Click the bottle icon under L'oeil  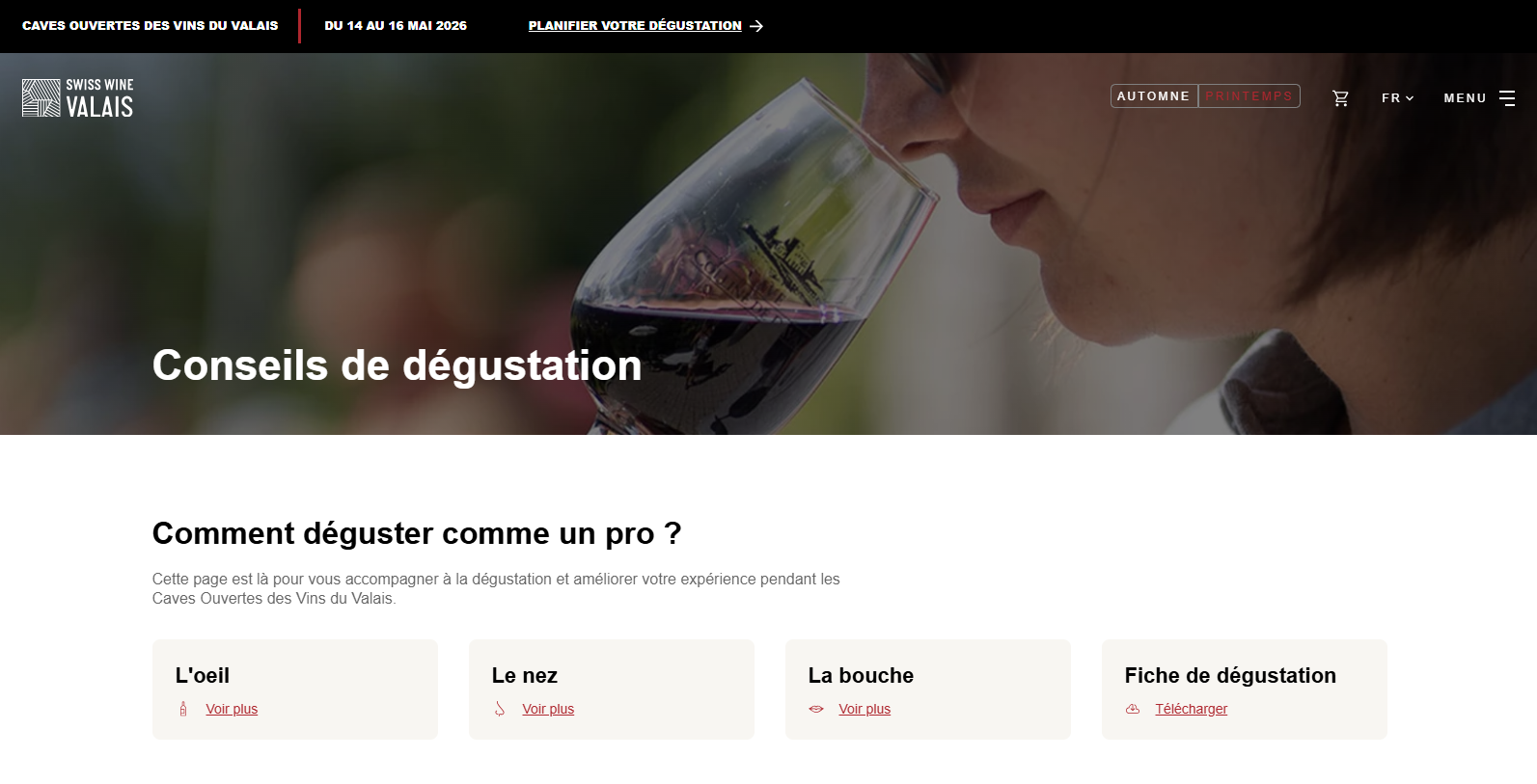pyautogui.click(x=183, y=709)
